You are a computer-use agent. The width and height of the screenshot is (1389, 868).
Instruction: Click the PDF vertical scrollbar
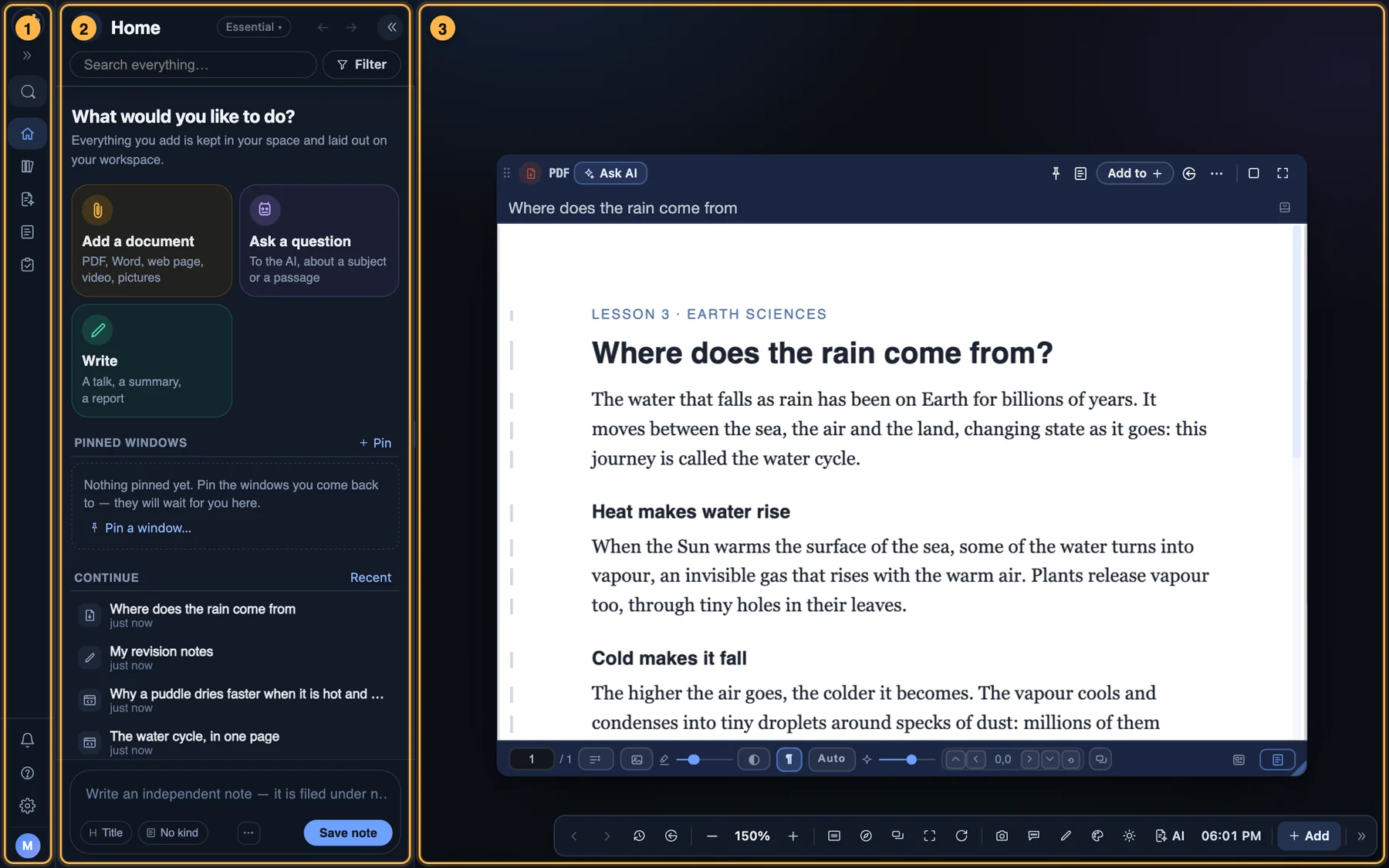coord(1297,343)
